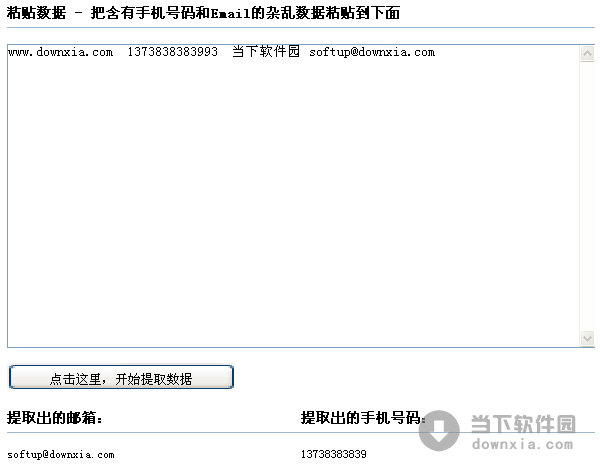Select extracted phone number 13738383839

coord(334,454)
